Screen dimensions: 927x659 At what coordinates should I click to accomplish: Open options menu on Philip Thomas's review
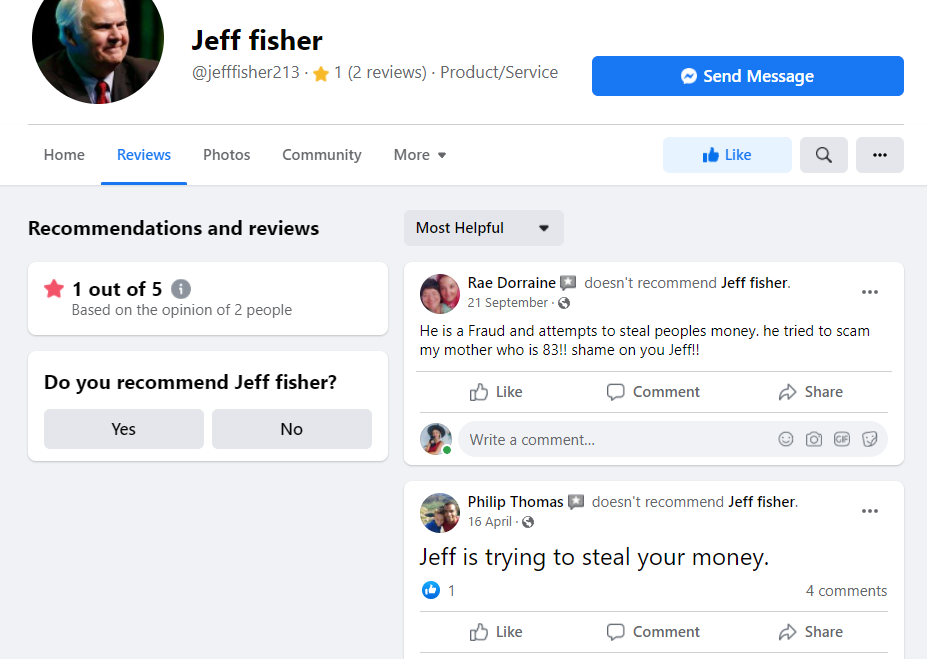point(869,511)
